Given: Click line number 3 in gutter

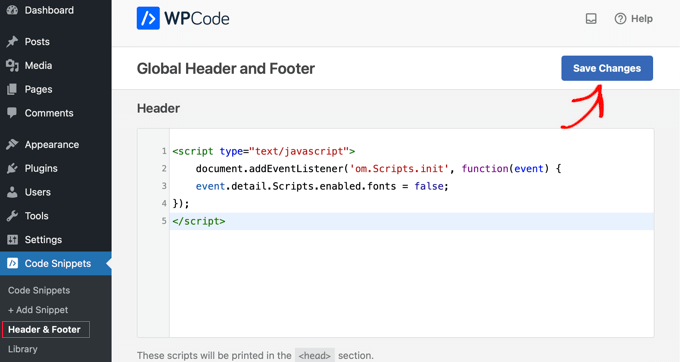Looking at the screenshot, I should (x=164, y=186).
